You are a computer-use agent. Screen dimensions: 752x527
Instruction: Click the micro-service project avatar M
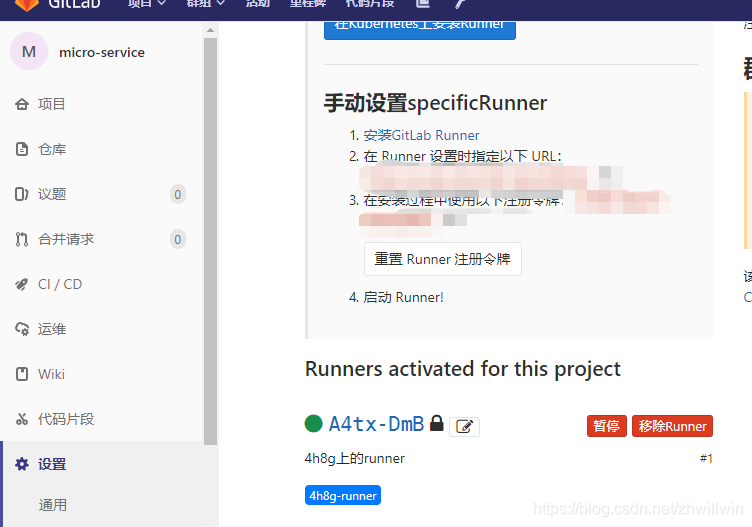pos(29,51)
